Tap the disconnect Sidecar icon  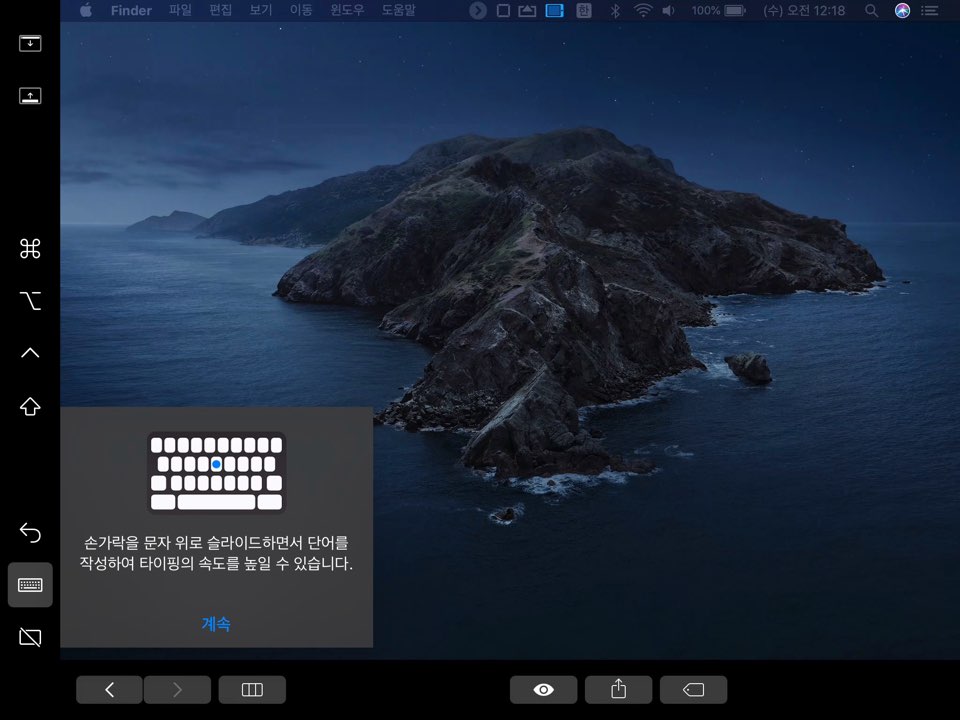(30, 637)
